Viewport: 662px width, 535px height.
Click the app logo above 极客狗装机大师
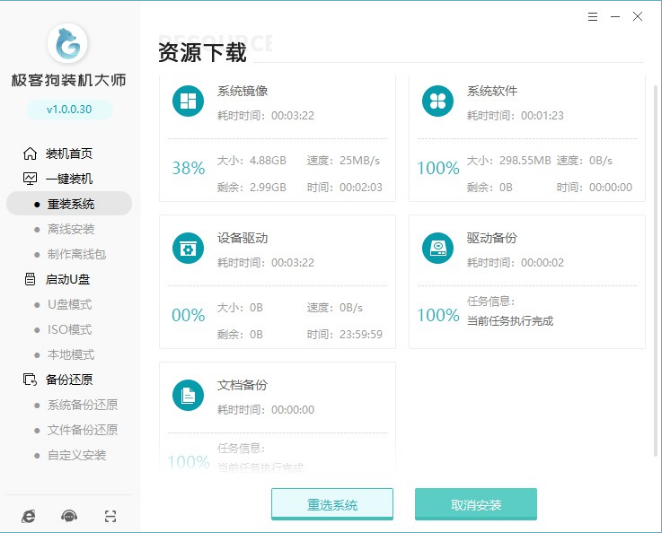click(68, 44)
